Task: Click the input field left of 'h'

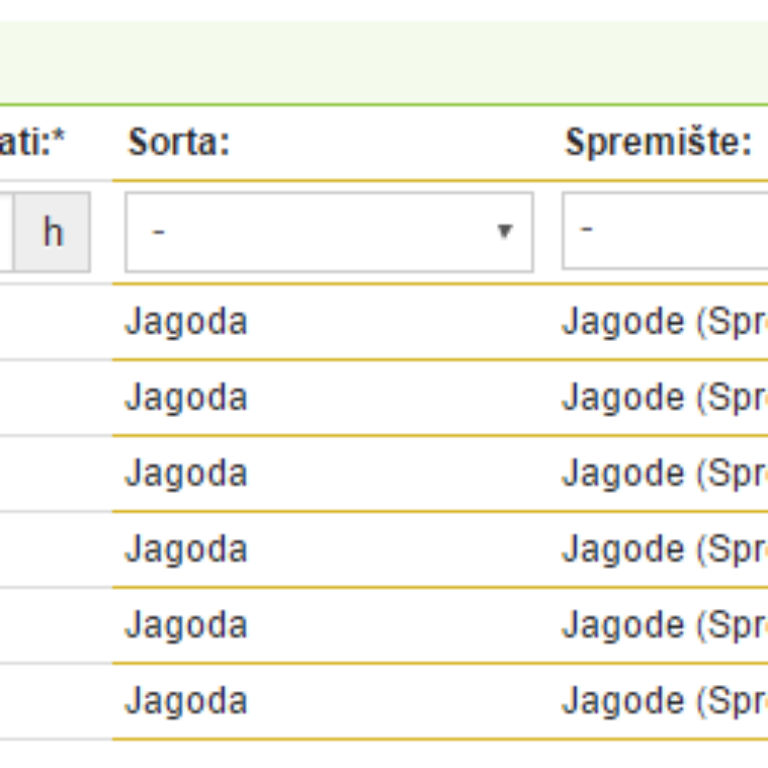Action: [x=6, y=232]
